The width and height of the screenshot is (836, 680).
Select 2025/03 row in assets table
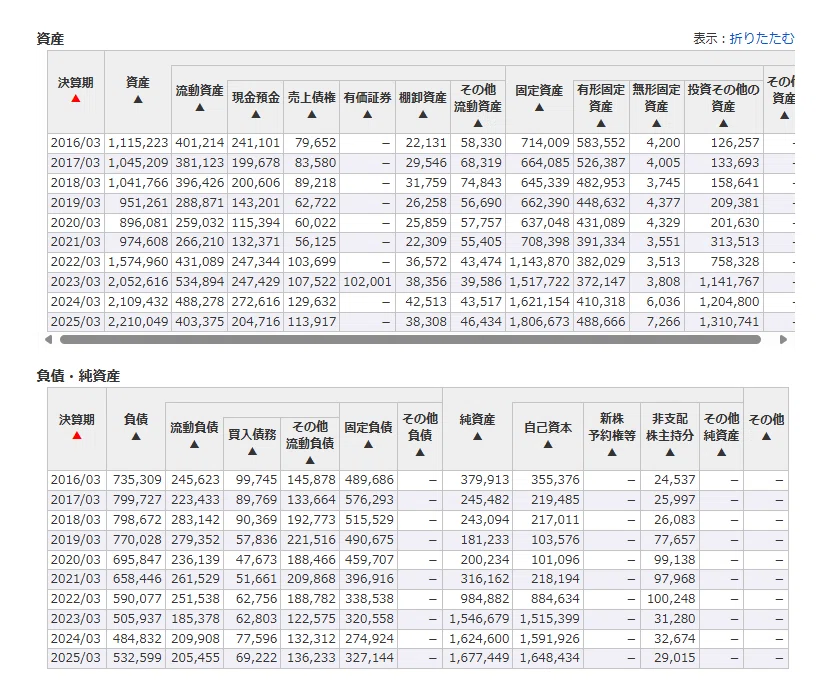(x=421, y=322)
